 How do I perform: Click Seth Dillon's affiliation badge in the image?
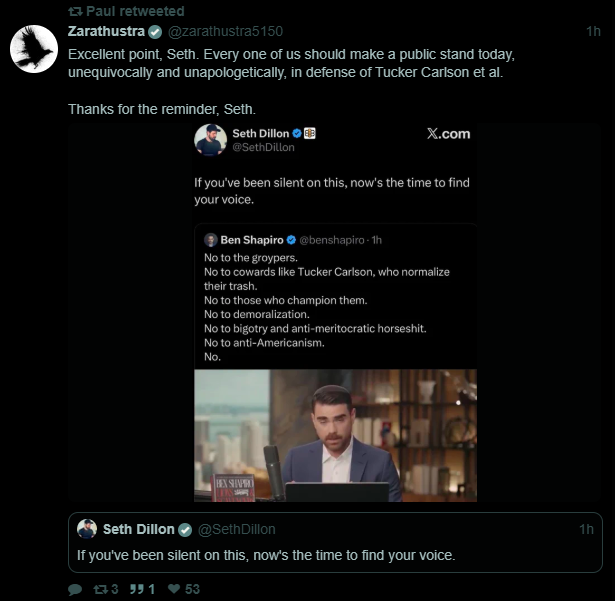(310, 133)
